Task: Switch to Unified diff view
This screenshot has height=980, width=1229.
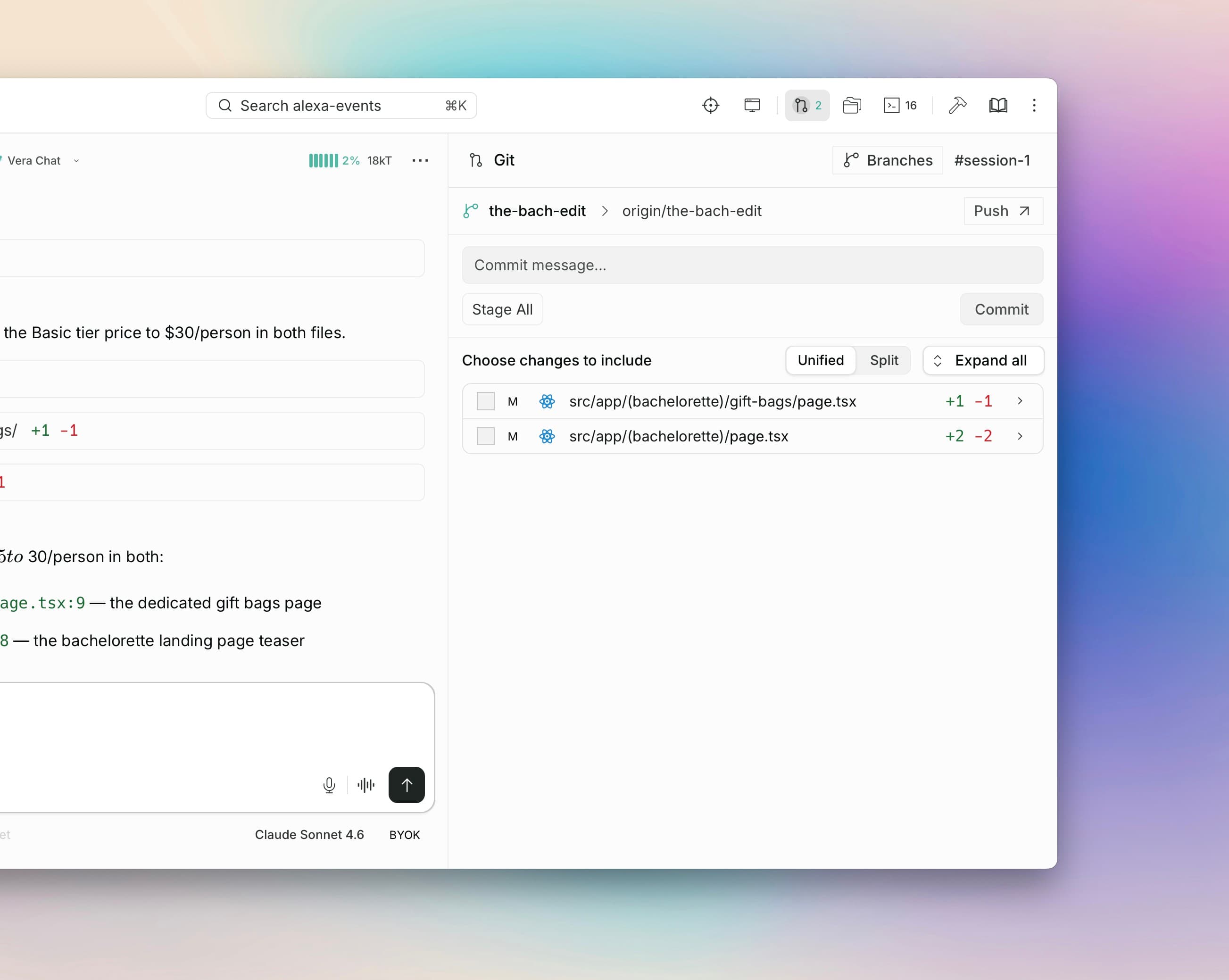Action: 820,360
